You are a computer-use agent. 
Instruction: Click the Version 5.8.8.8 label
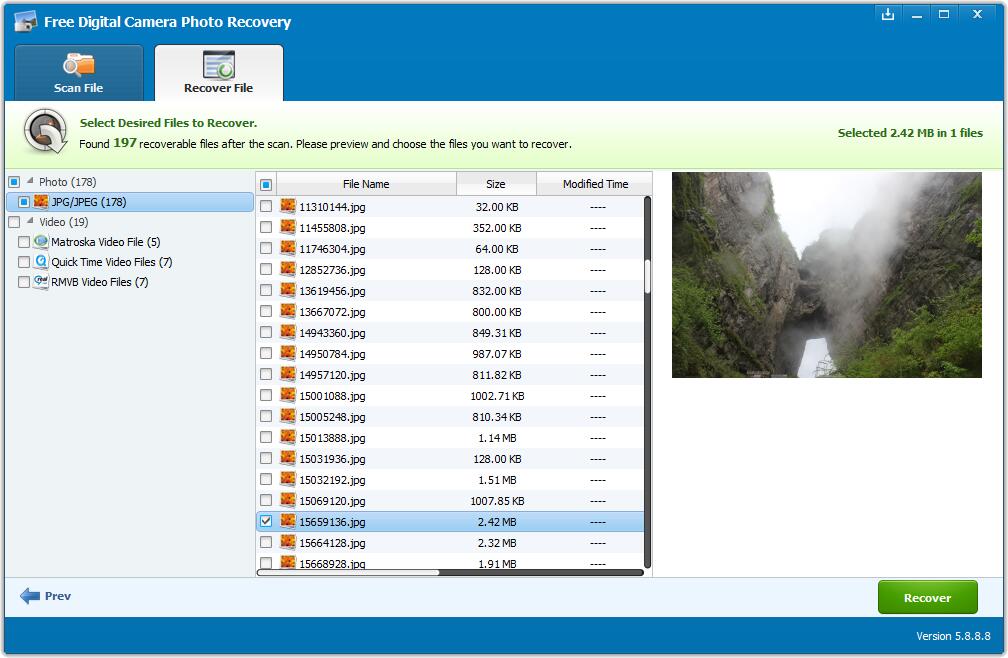[x=953, y=636]
